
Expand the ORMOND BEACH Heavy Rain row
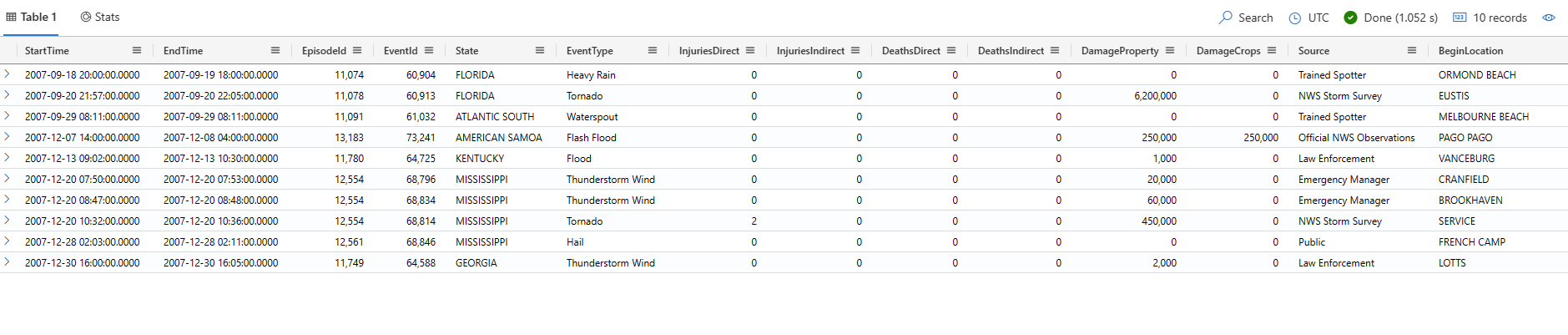click(x=8, y=74)
